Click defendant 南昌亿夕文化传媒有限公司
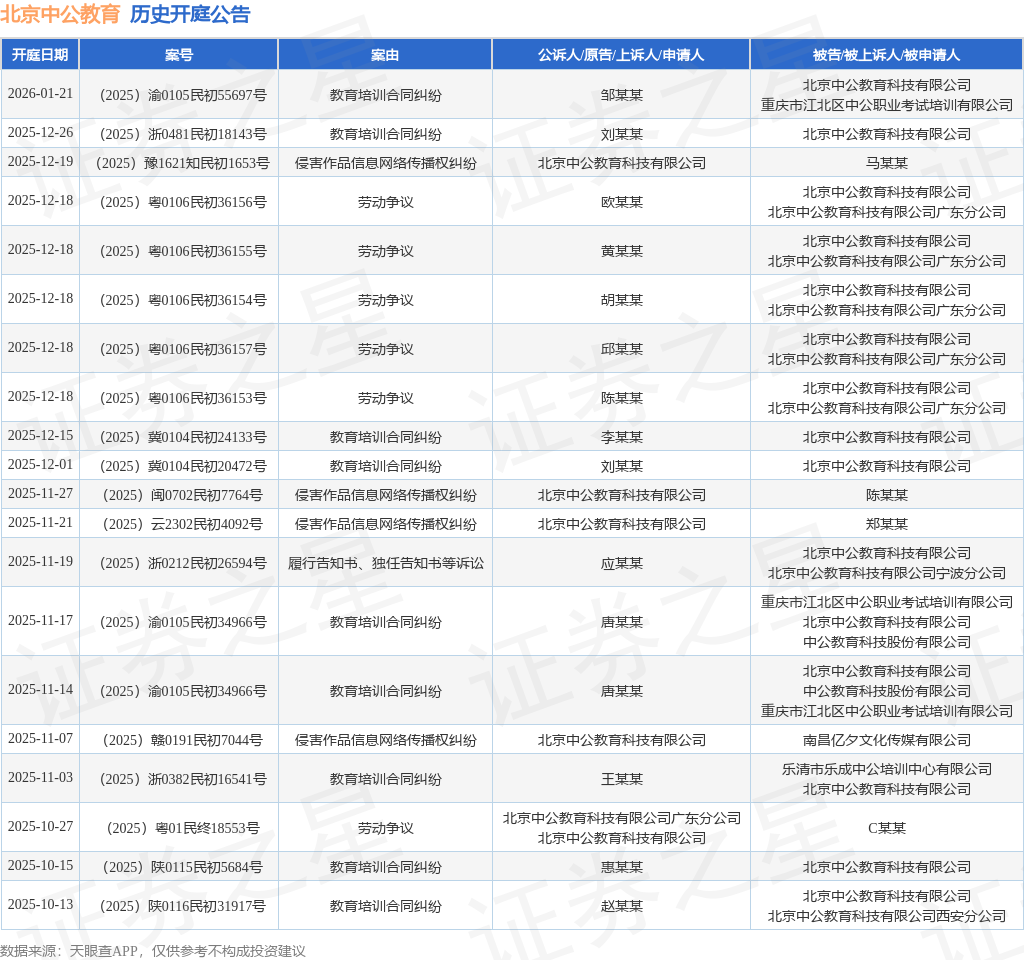Image resolution: width=1024 pixels, height=960 pixels. [887, 740]
